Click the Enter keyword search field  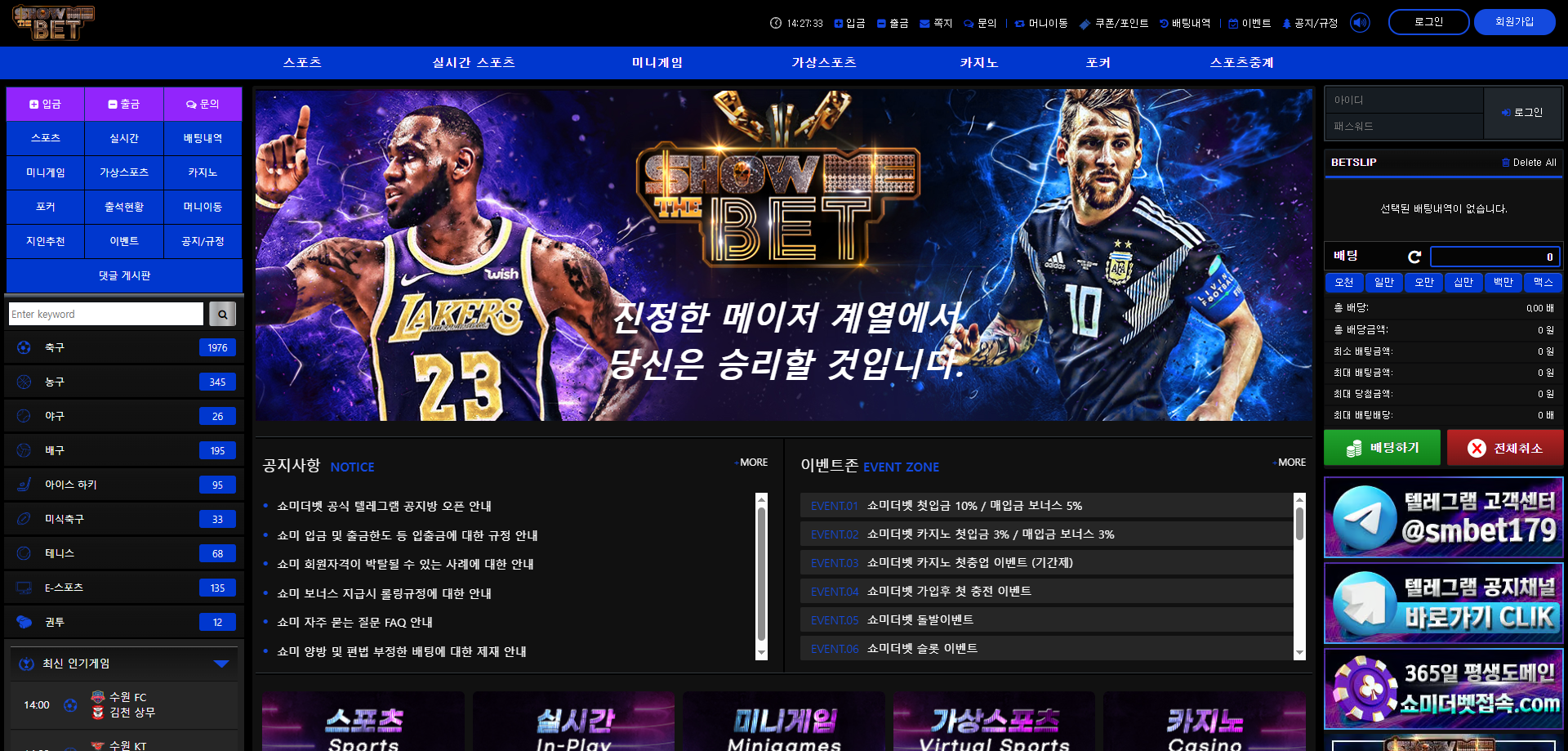pyautogui.click(x=106, y=314)
